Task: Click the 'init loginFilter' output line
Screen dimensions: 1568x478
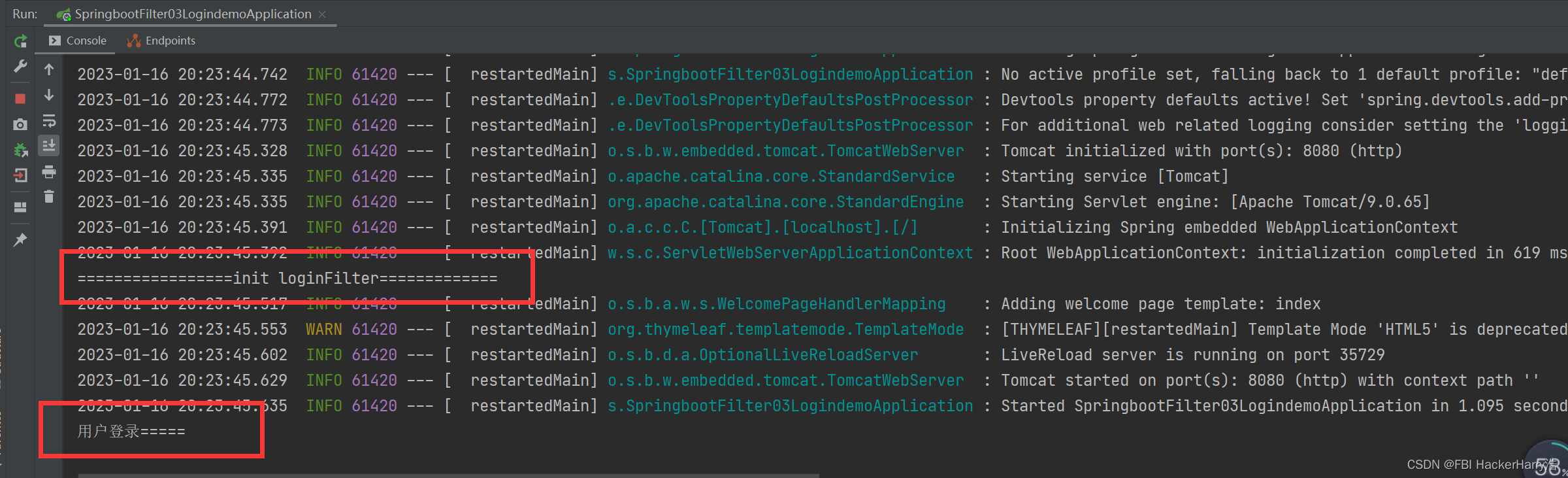Action: pyautogui.click(x=287, y=278)
